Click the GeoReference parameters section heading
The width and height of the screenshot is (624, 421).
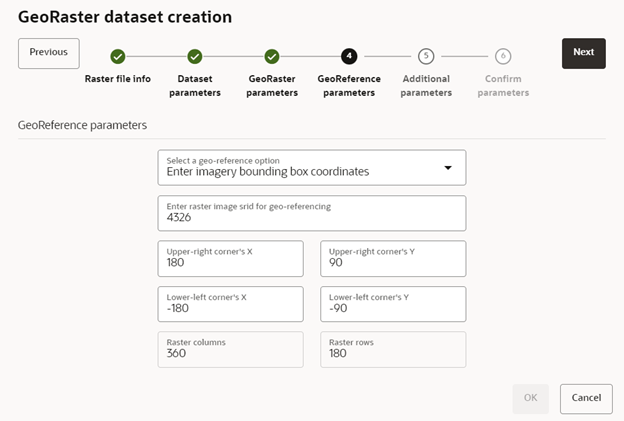tap(82, 125)
